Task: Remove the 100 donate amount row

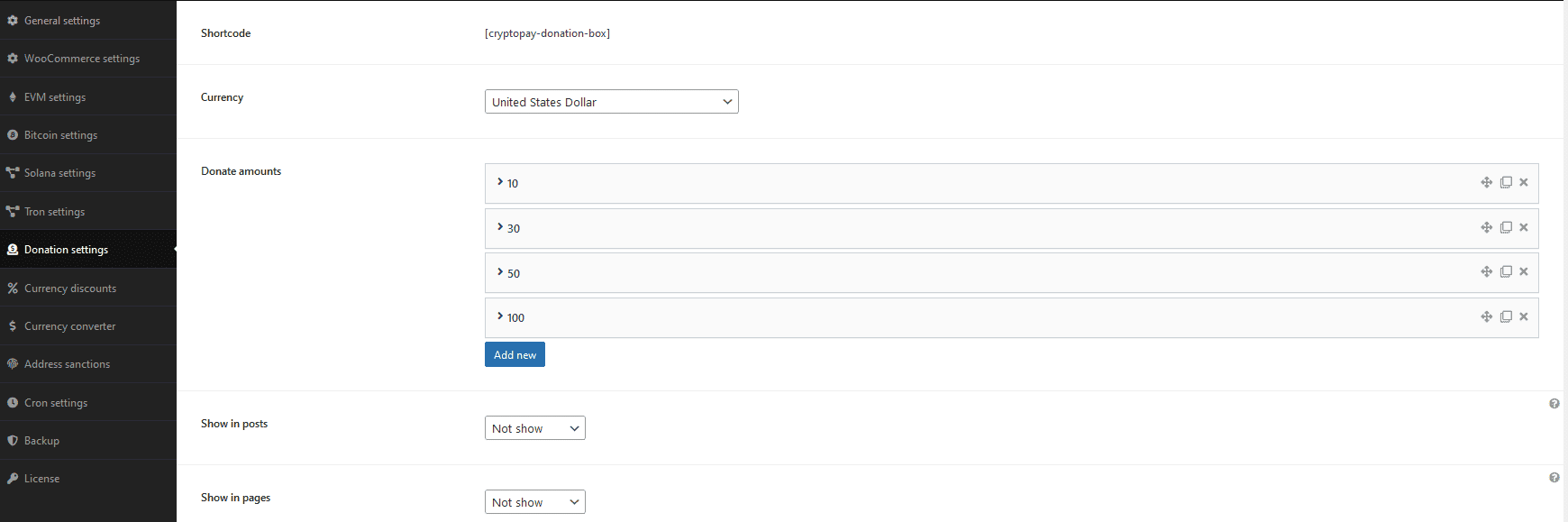Action: (1524, 316)
